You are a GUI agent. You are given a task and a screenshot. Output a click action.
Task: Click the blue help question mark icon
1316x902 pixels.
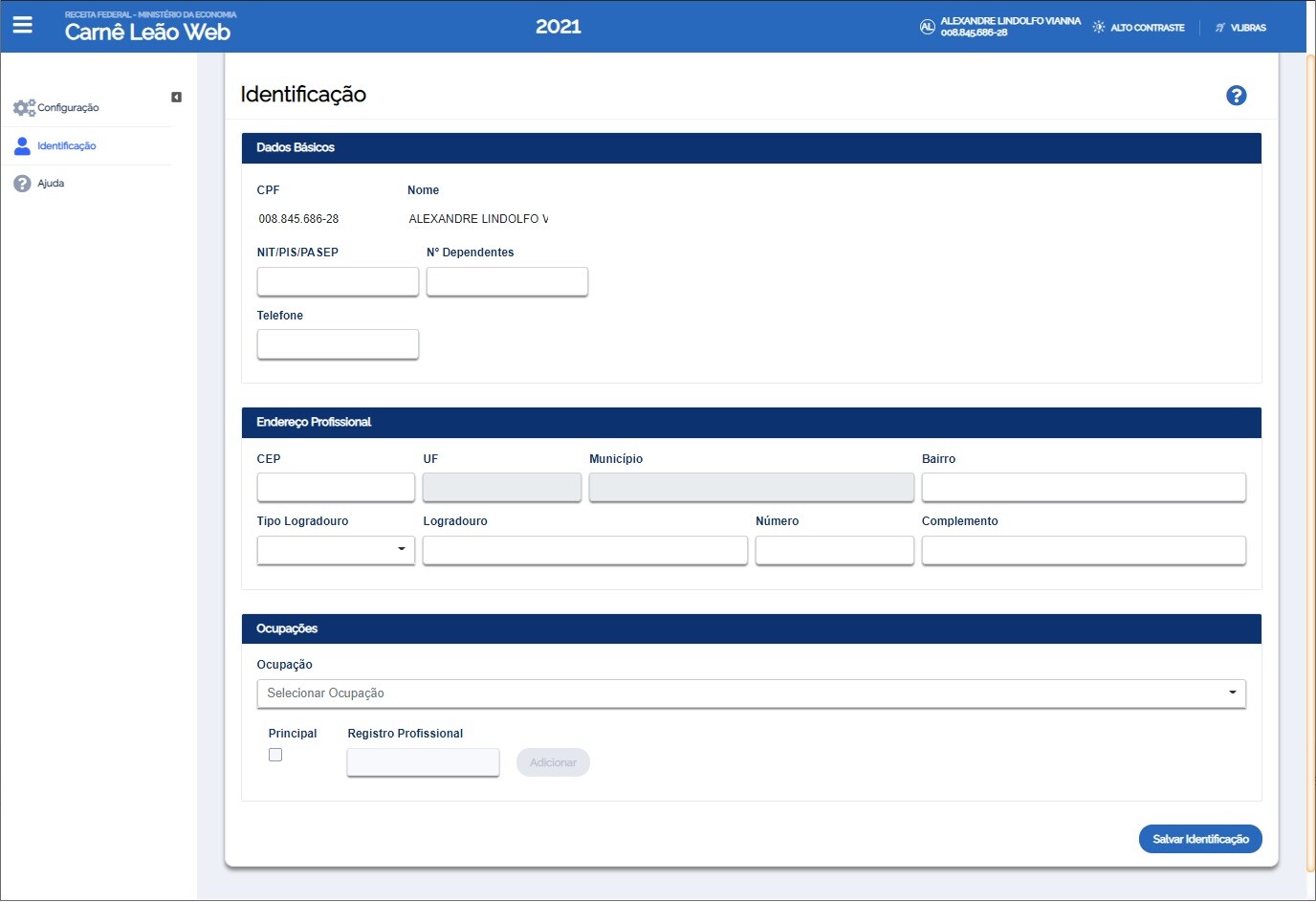1236,95
